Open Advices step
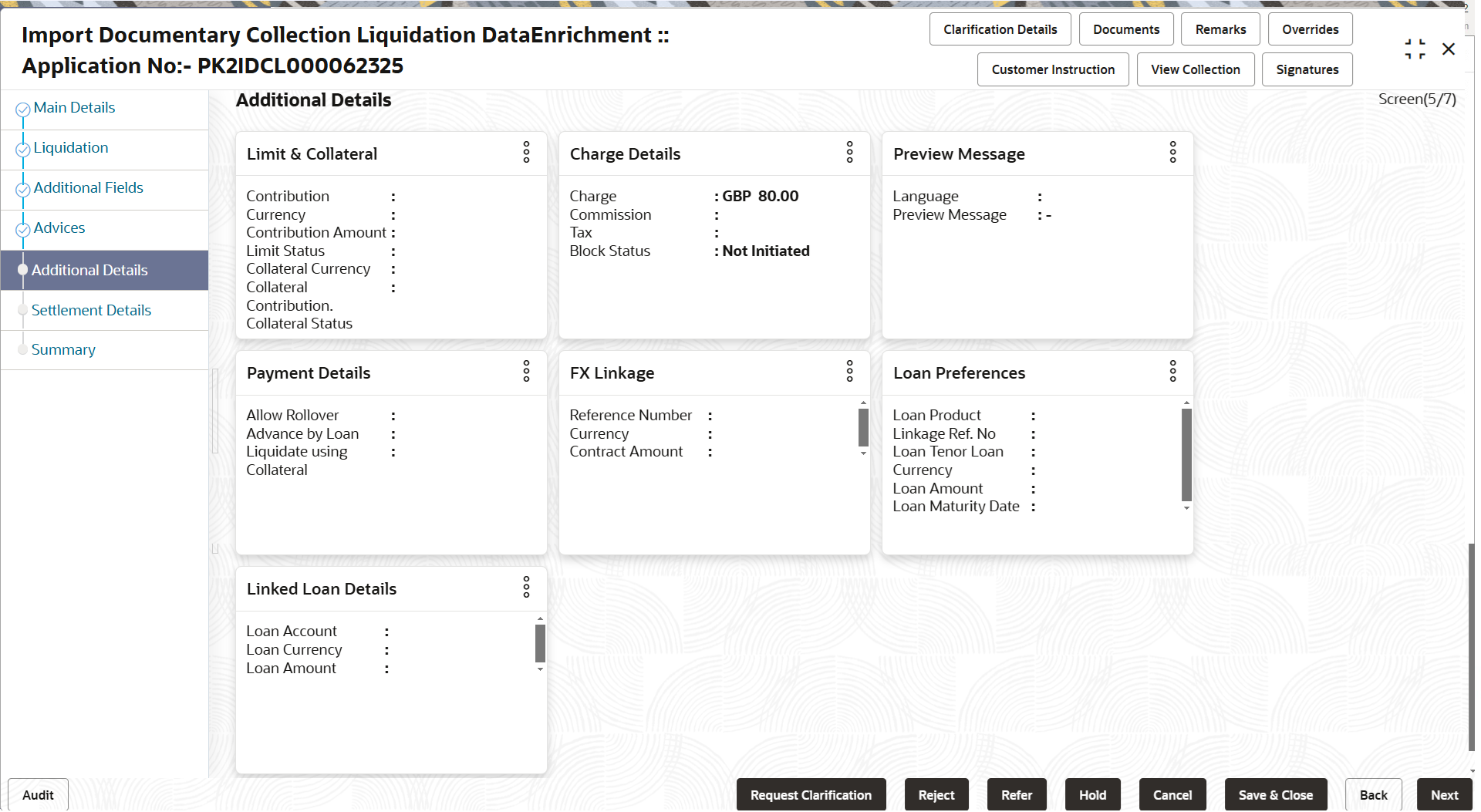This screenshot has height=812, width=1481. pos(59,228)
